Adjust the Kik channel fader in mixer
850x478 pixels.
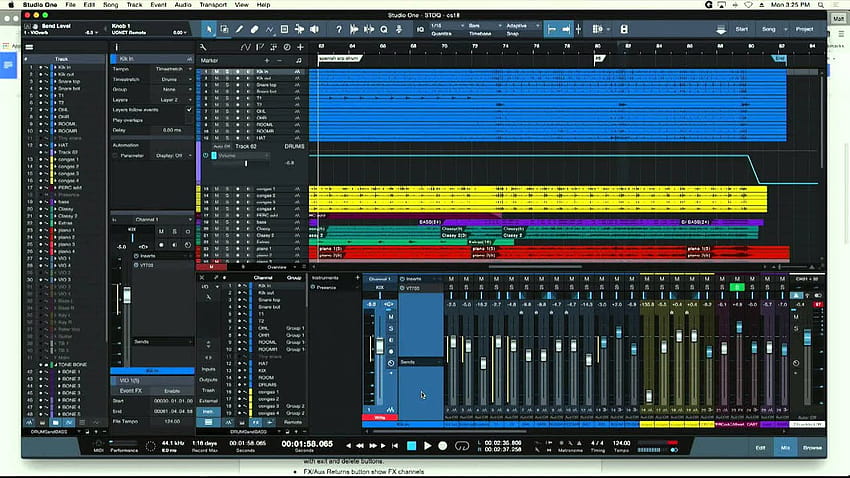(x=379, y=346)
